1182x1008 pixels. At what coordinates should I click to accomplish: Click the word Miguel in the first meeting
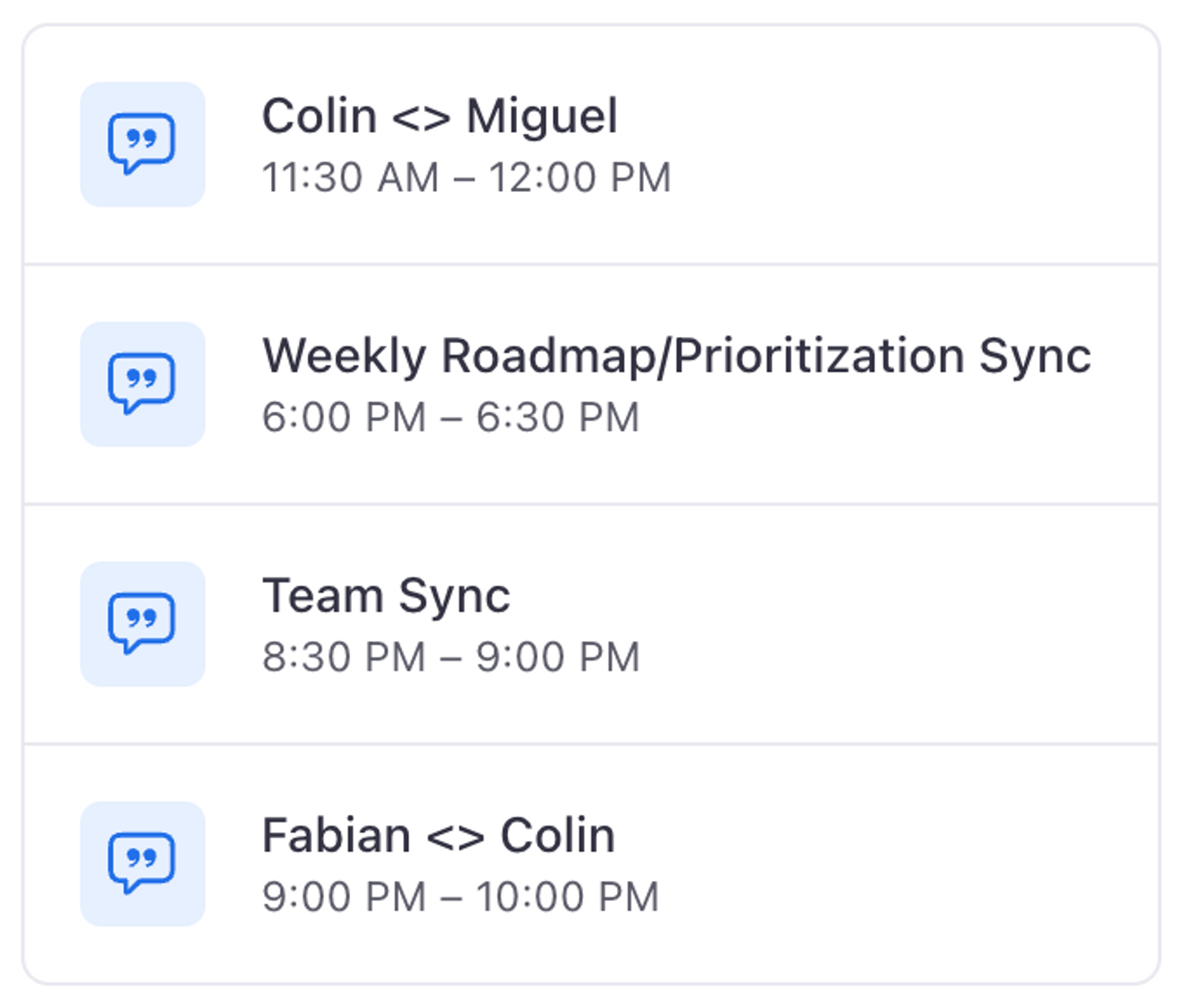[x=541, y=116]
